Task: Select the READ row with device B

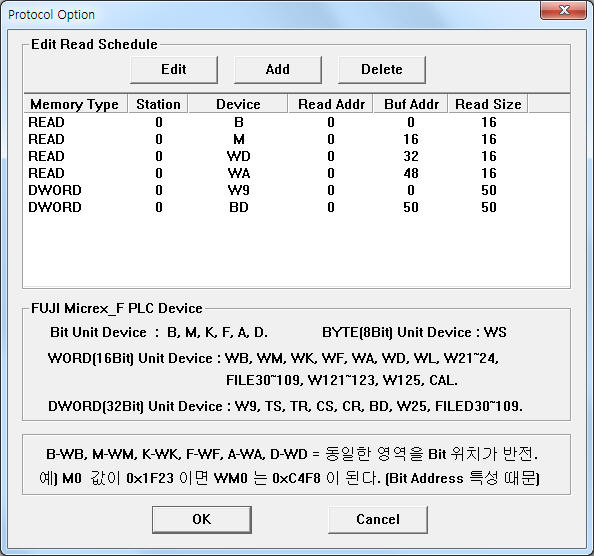Action: tap(297, 122)
